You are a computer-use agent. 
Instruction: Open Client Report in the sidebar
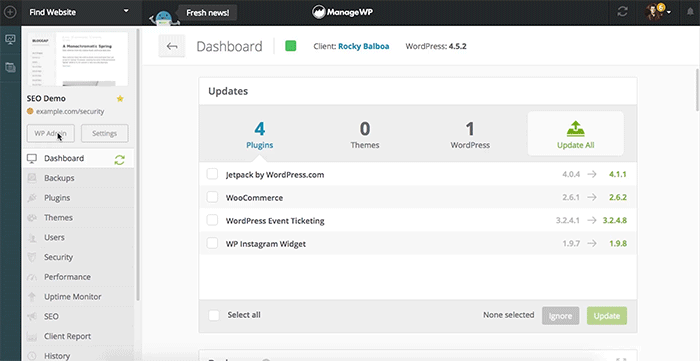(78, 336)
